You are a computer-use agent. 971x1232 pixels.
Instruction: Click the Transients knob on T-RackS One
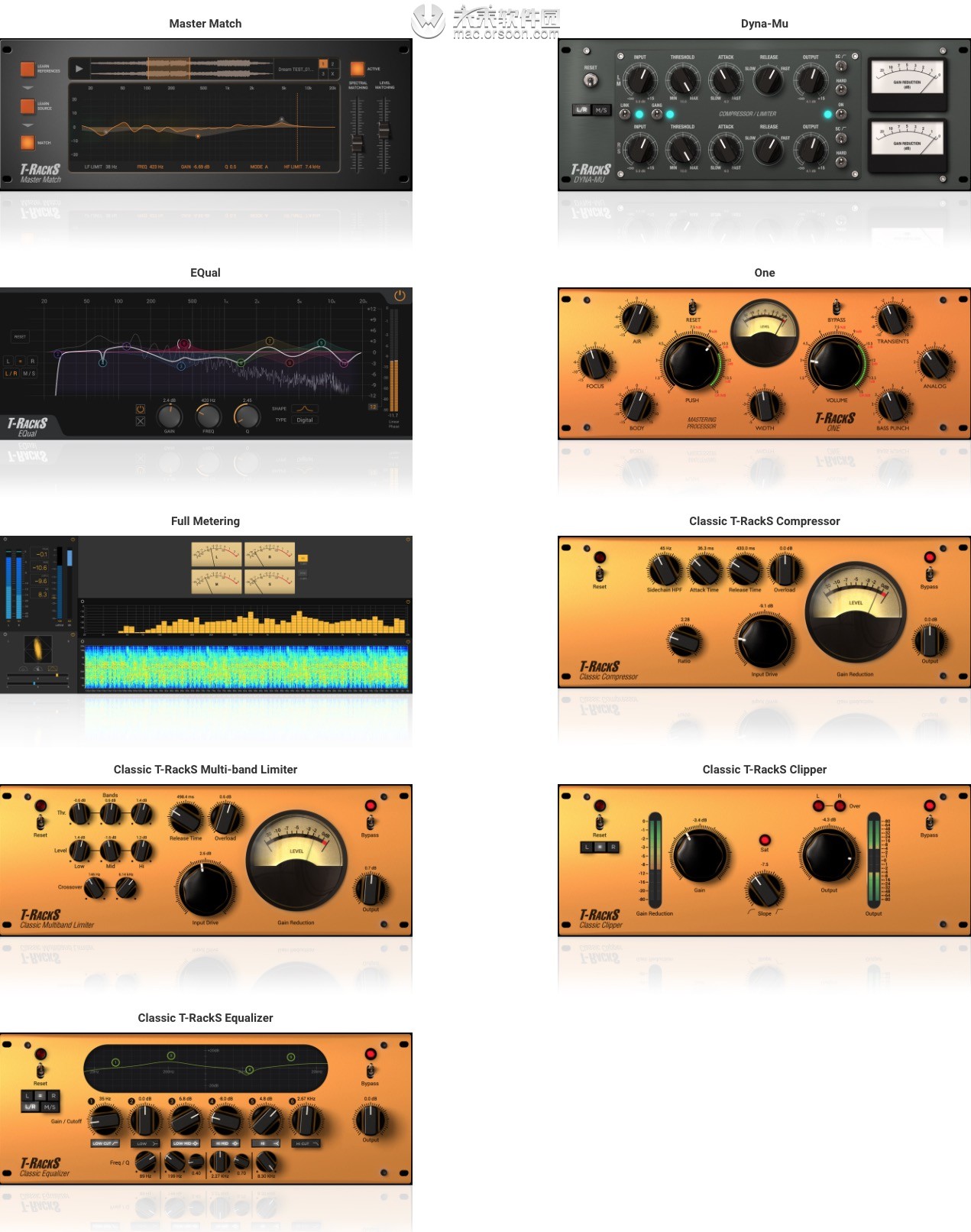coord(892,319)
